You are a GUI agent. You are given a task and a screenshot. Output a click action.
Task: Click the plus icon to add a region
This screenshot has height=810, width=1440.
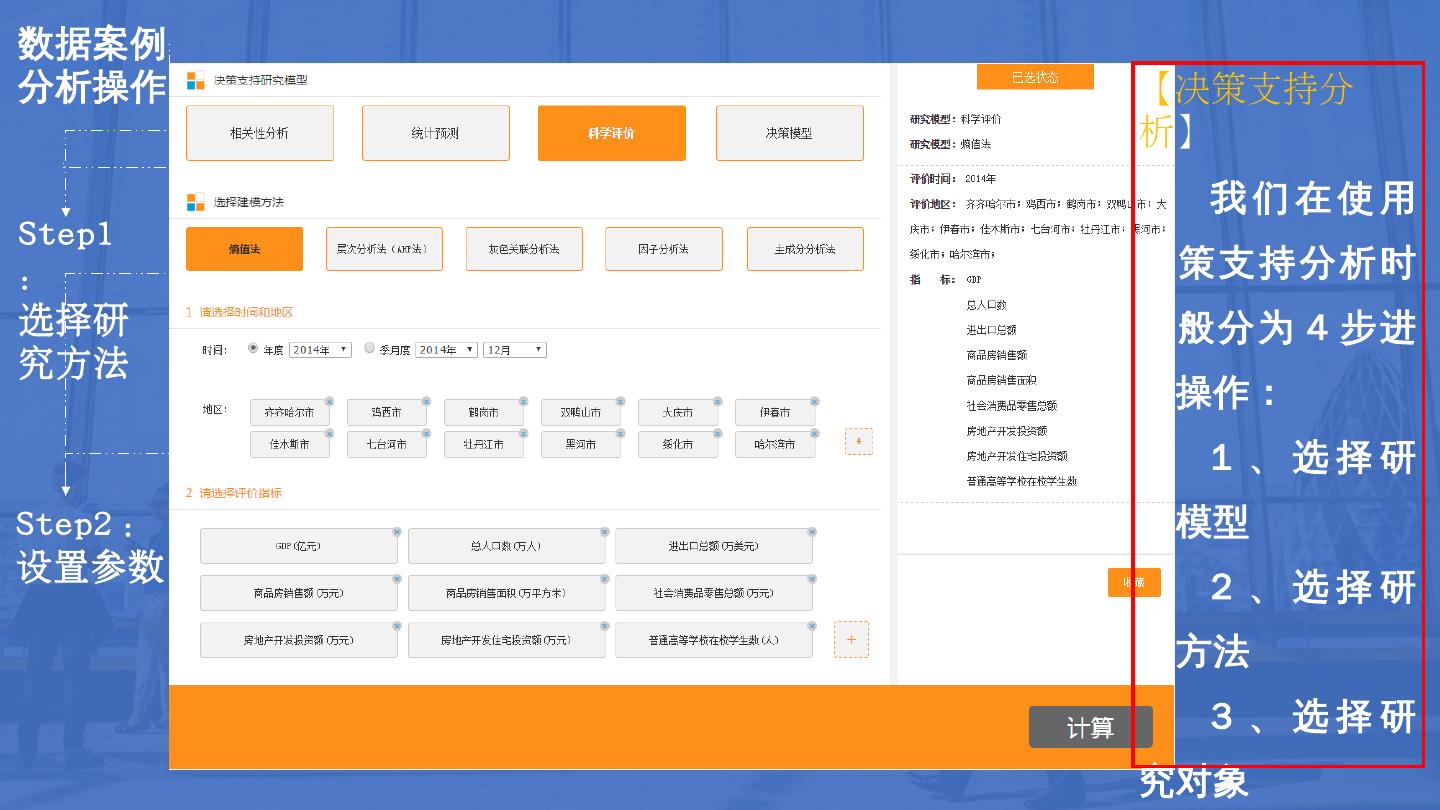858,441
